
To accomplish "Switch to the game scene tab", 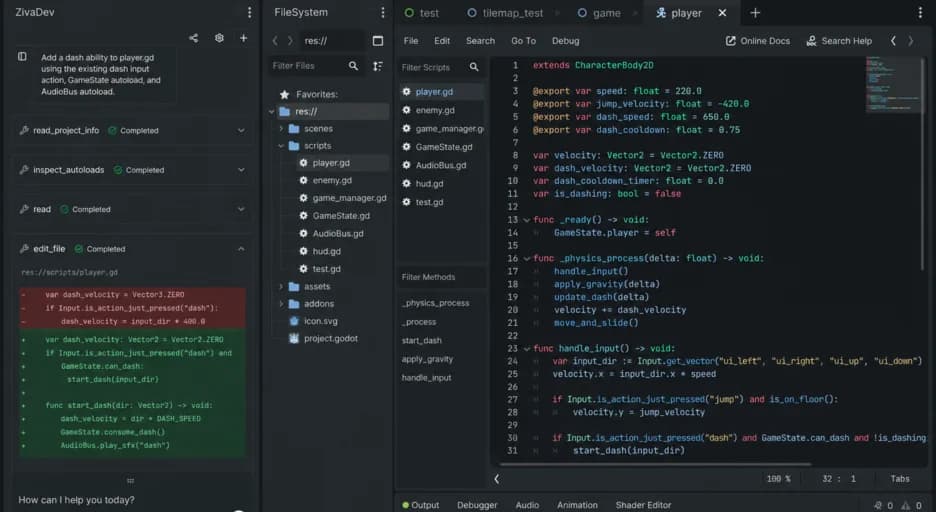I will click(x=599, y=13).
